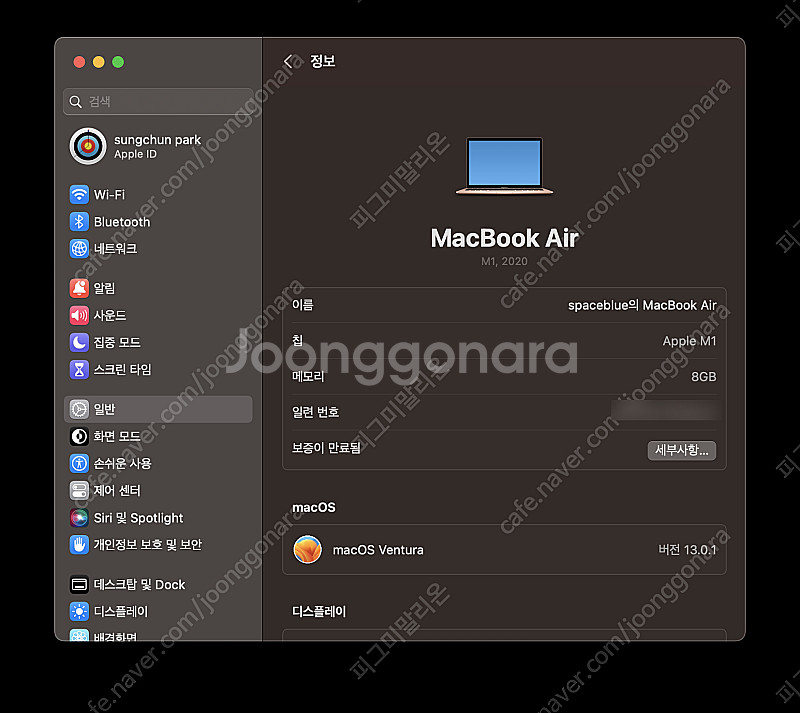Click the Apple ID profile avatar
Viewport: 800px width, 713px height.
pos(88,146)
